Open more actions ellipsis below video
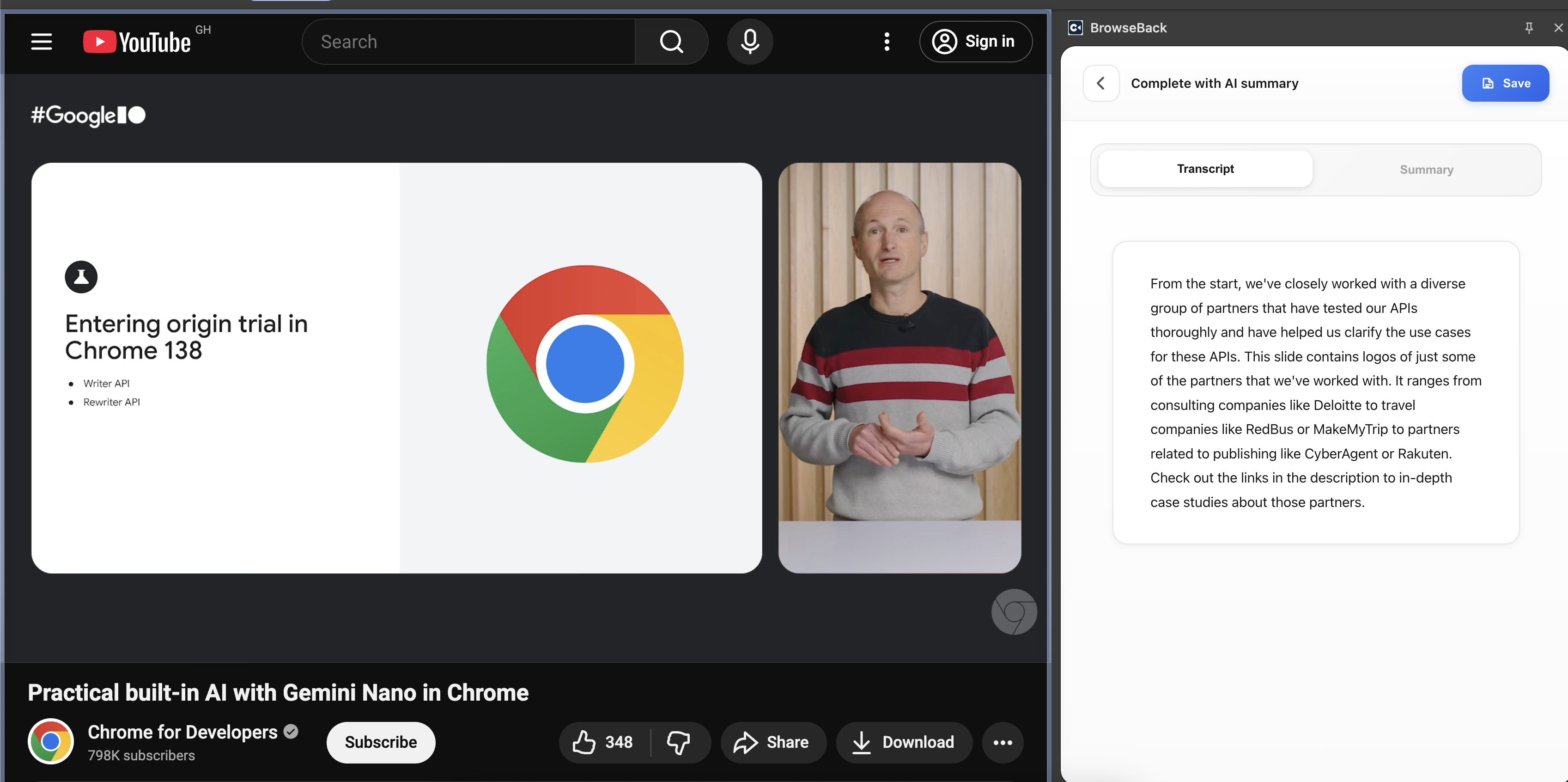The image size is (1568, 782). tap(1003, 742)
